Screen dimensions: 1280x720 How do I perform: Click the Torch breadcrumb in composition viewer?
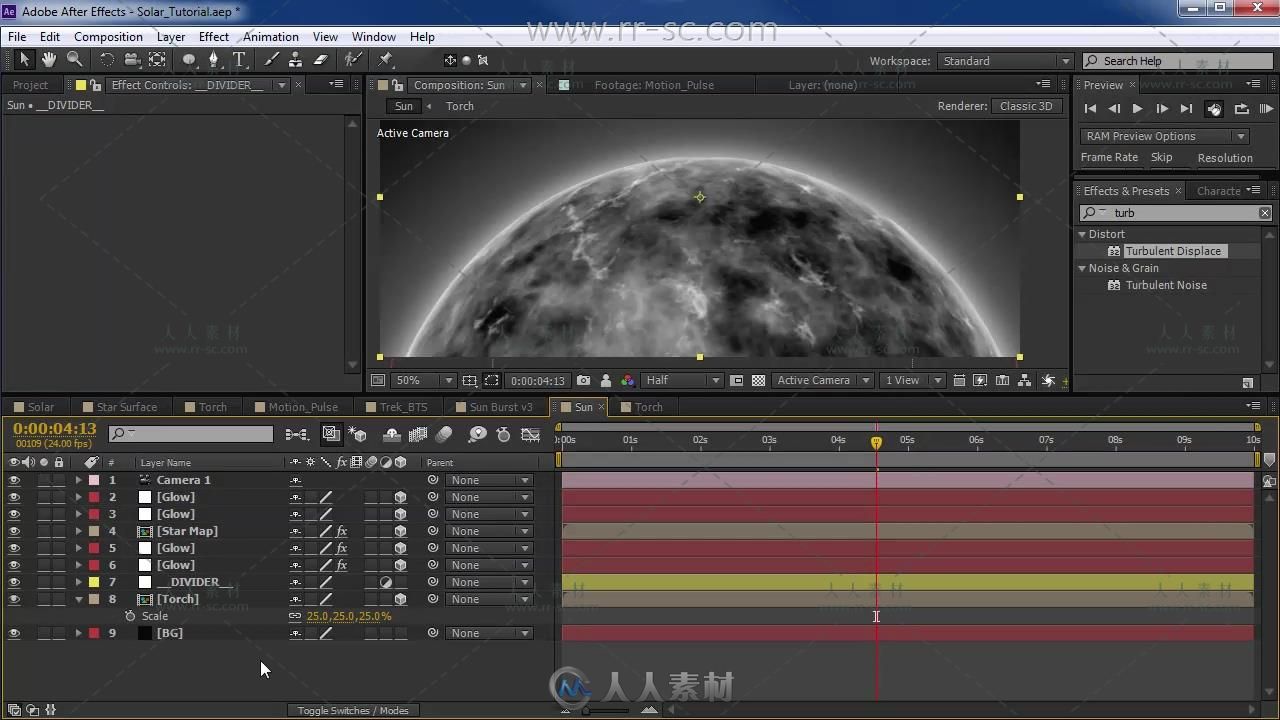(x=460, y=106)
